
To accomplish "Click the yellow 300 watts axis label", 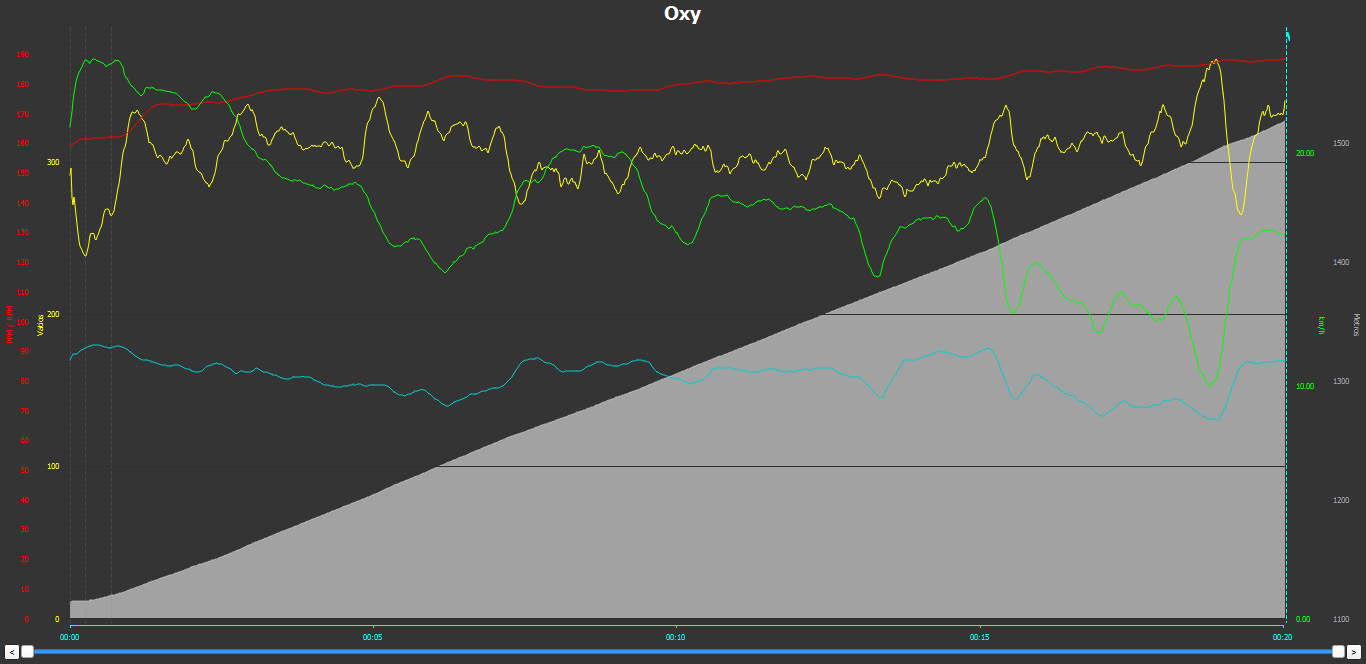I will point(53,162).
